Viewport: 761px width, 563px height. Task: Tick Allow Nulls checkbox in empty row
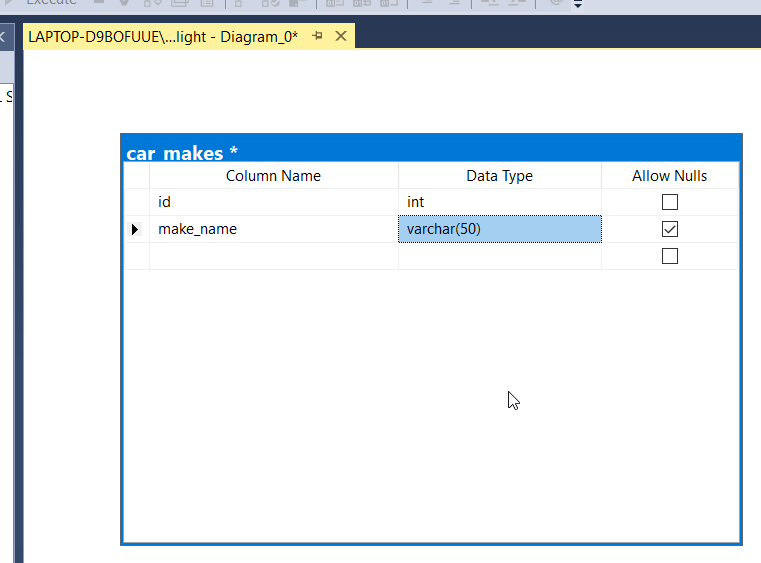click(670, 256)
